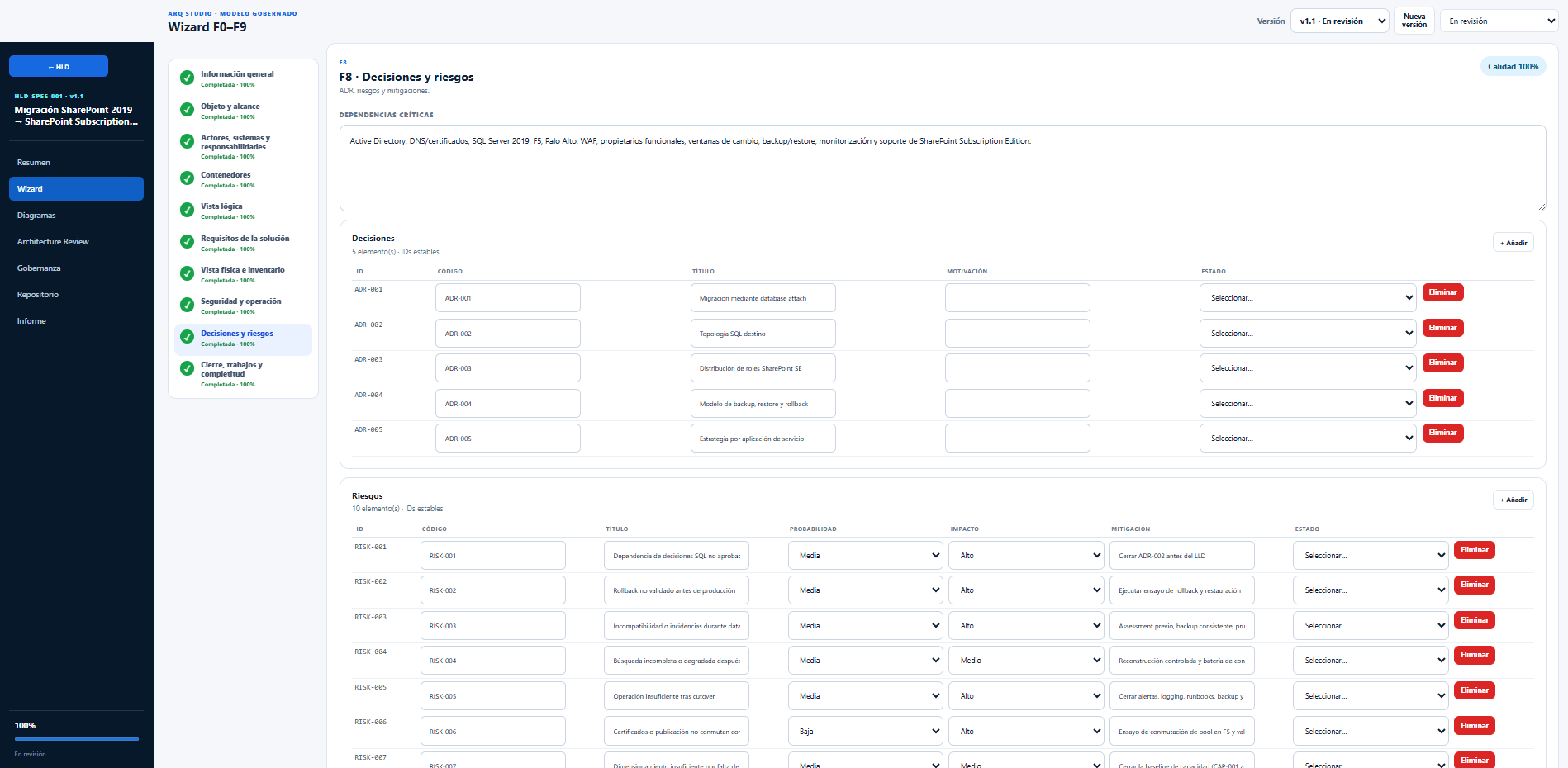Open Impacto dropdown for RISK-004
1568x768 pixels.
(1026, 661)
